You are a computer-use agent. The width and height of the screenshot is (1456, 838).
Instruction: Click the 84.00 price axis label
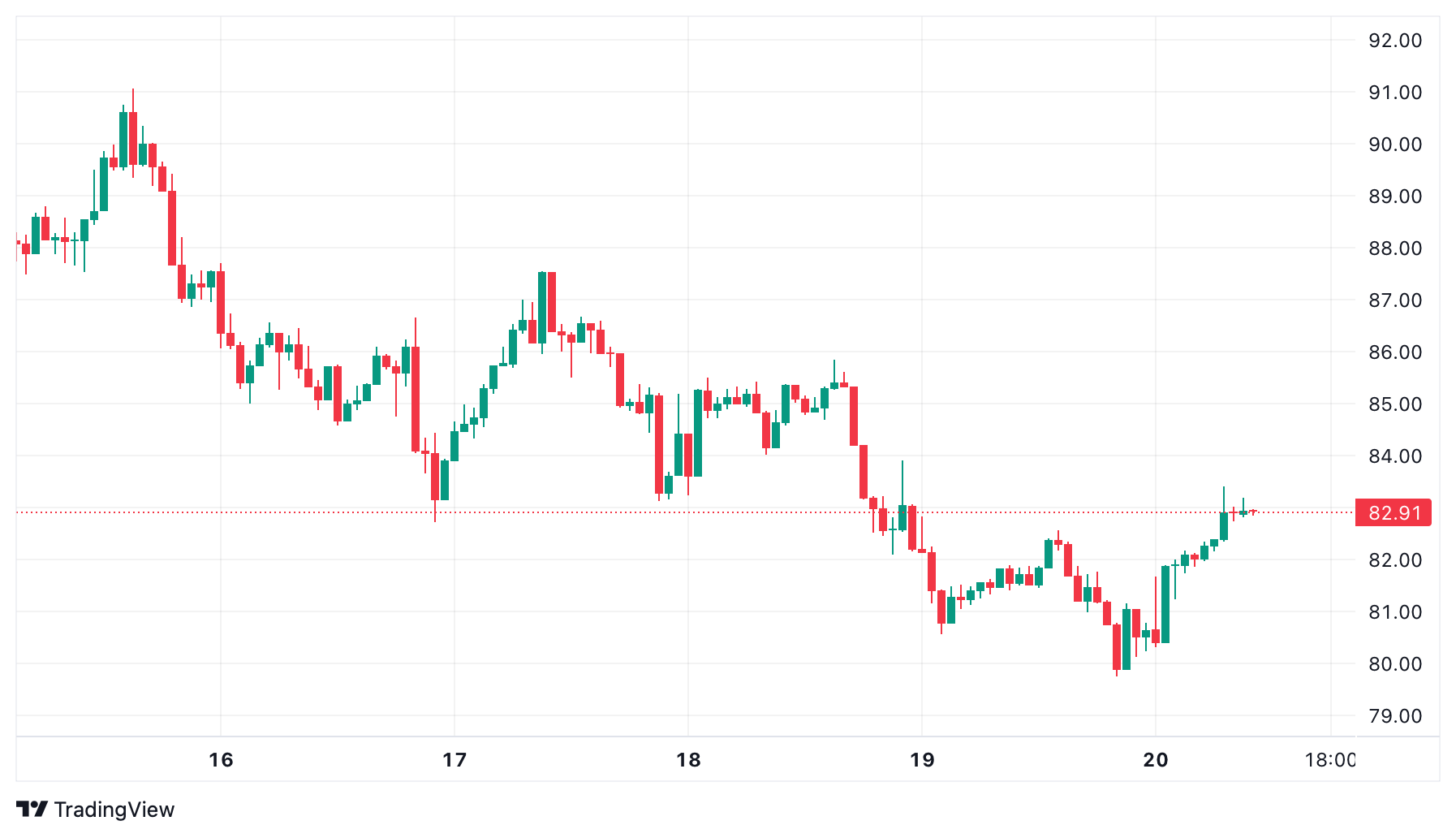tap(1395, 456)
